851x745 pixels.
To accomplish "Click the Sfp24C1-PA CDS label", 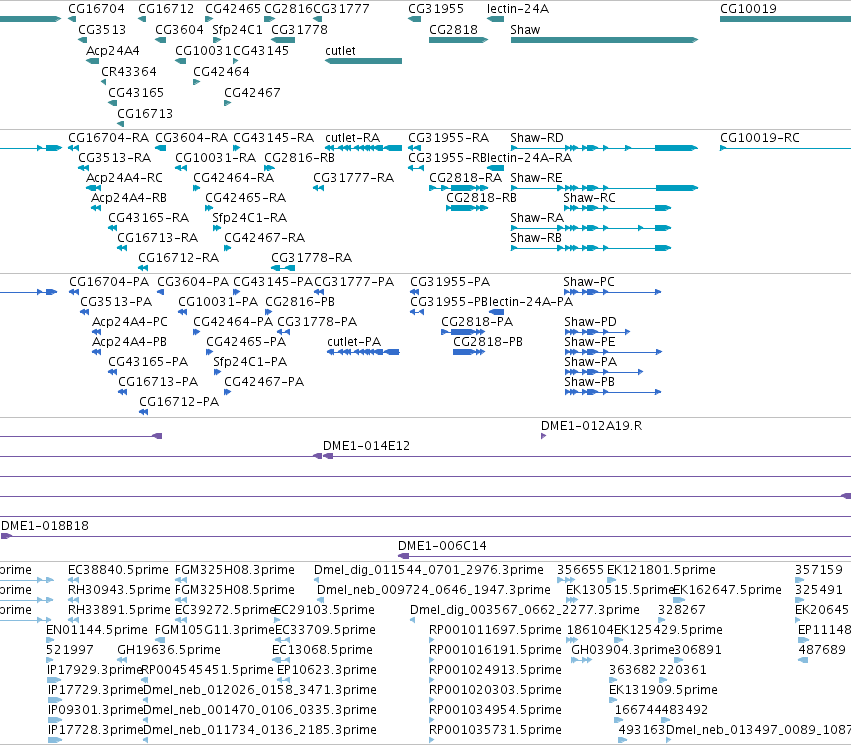I will click(x=250, y=362).
